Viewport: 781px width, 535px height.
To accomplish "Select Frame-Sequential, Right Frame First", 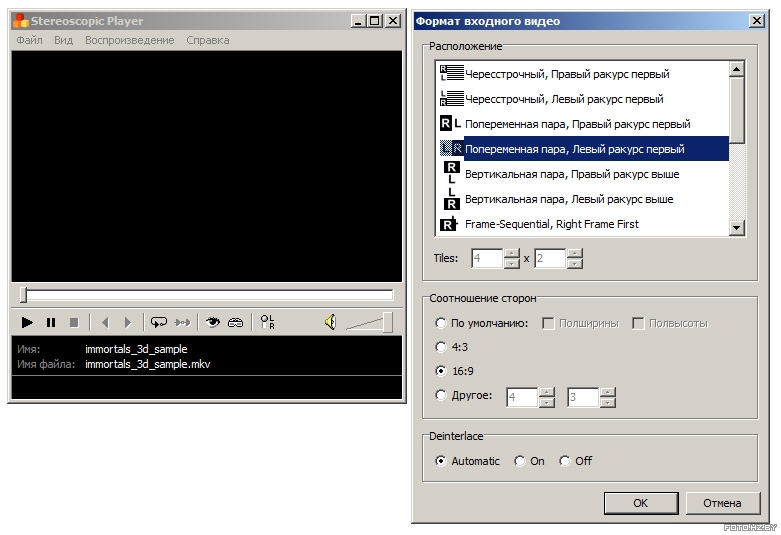I will coord(582,224).
